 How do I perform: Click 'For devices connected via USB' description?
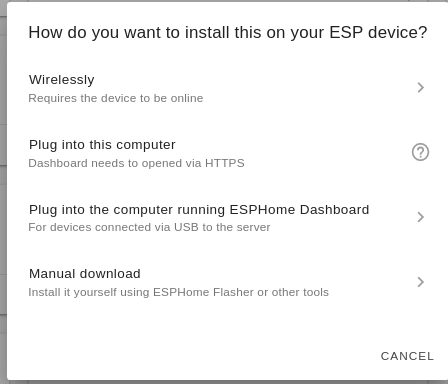coord(149,227)
